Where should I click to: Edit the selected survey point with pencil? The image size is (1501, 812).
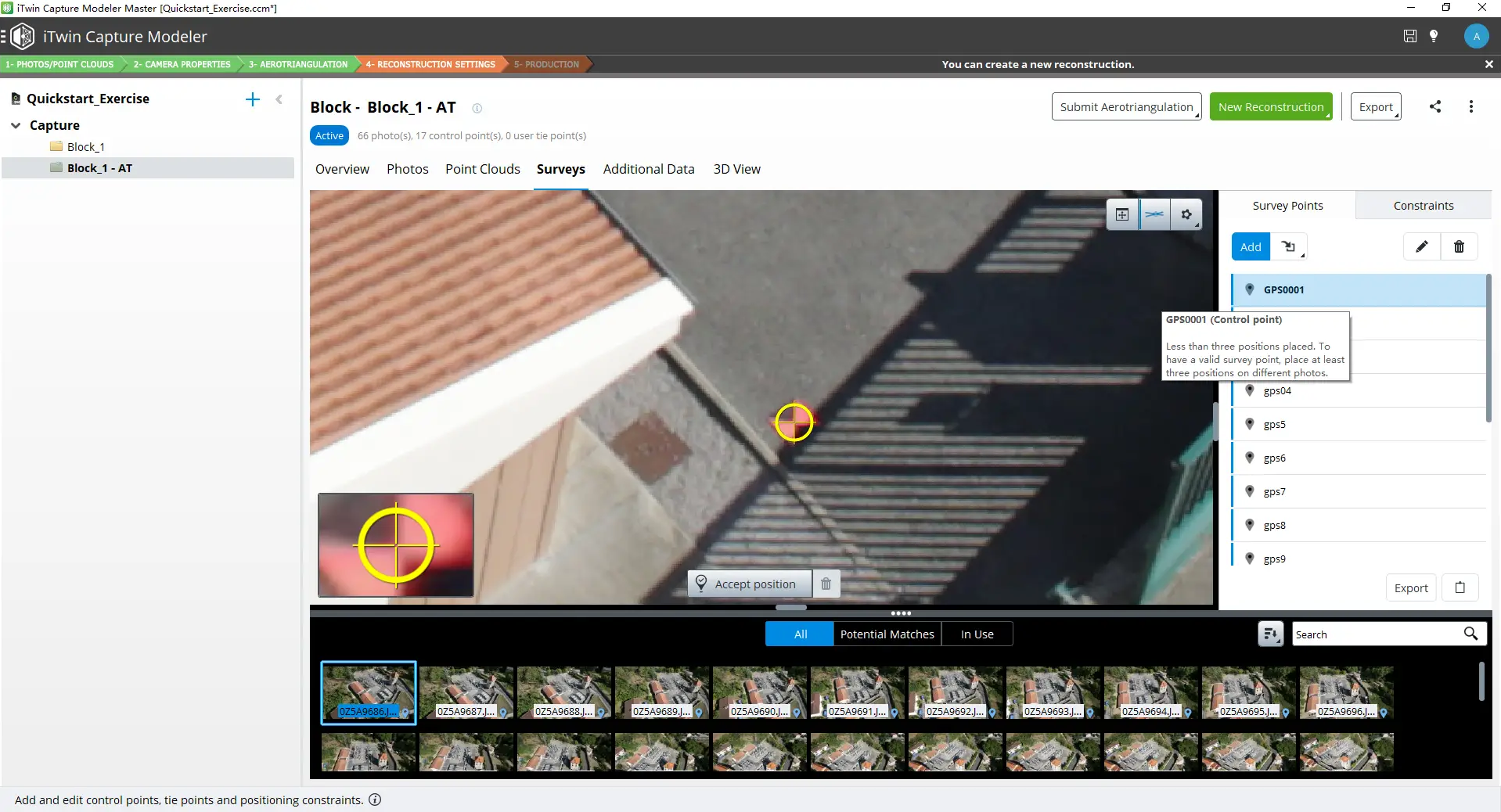coord(1422,247)
